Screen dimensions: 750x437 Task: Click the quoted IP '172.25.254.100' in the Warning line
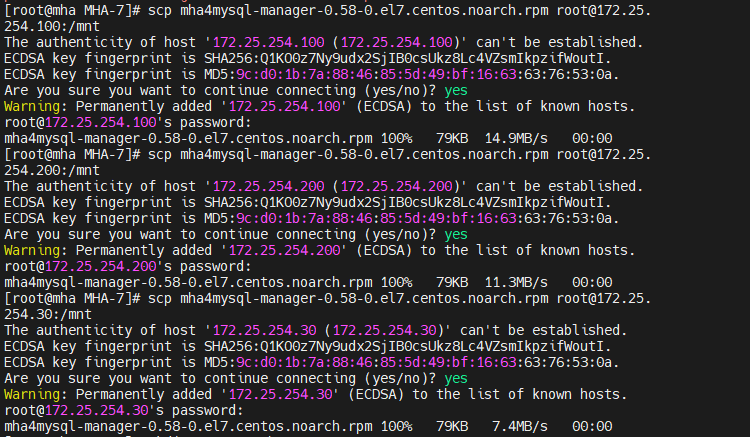point(284,106)
